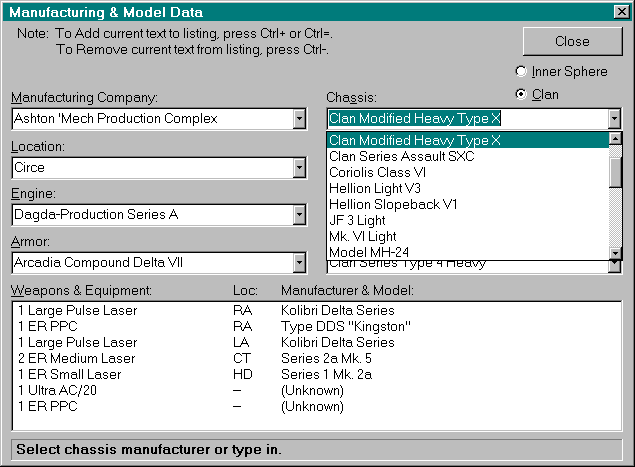Choose Hellion Slopeback V1 chassis
Screen dimensions: 635x467
click(x=468, y=205)
